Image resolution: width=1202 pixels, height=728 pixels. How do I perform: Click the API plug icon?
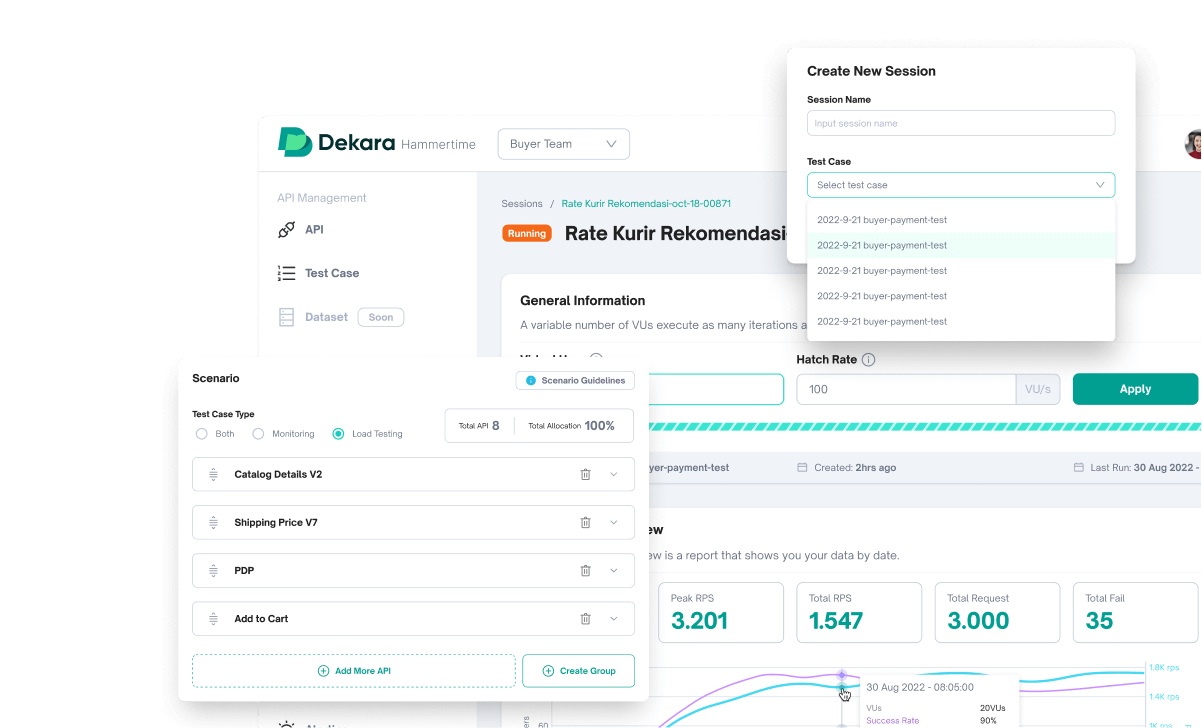pyautogui.click(x=286, y=230)
